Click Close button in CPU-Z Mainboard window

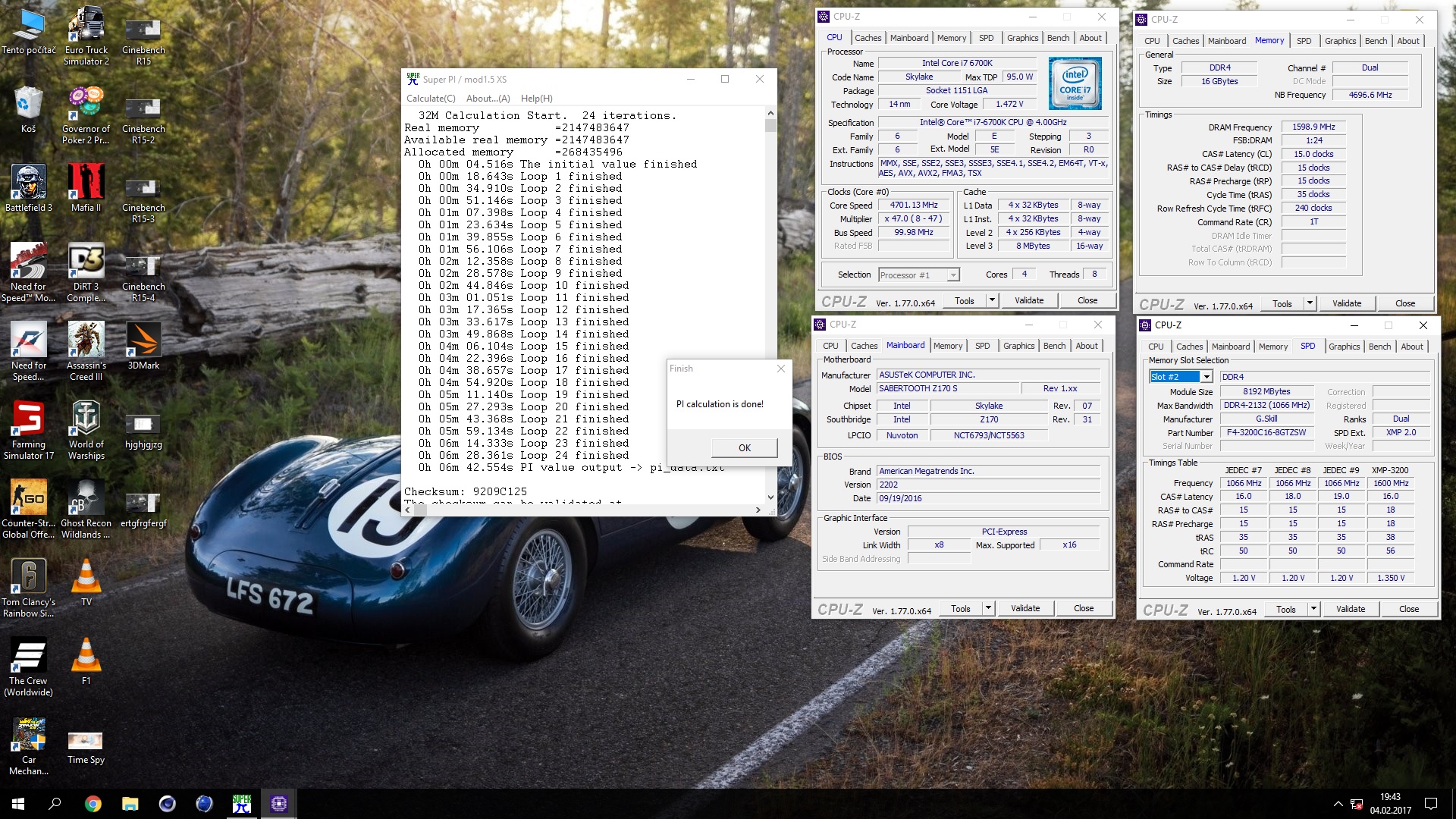1084,608
